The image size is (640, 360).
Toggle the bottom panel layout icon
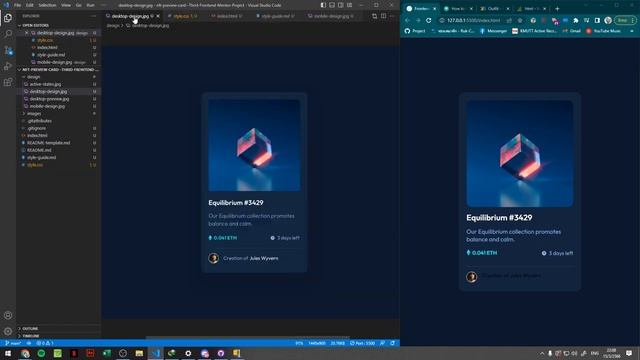[332, 5]
